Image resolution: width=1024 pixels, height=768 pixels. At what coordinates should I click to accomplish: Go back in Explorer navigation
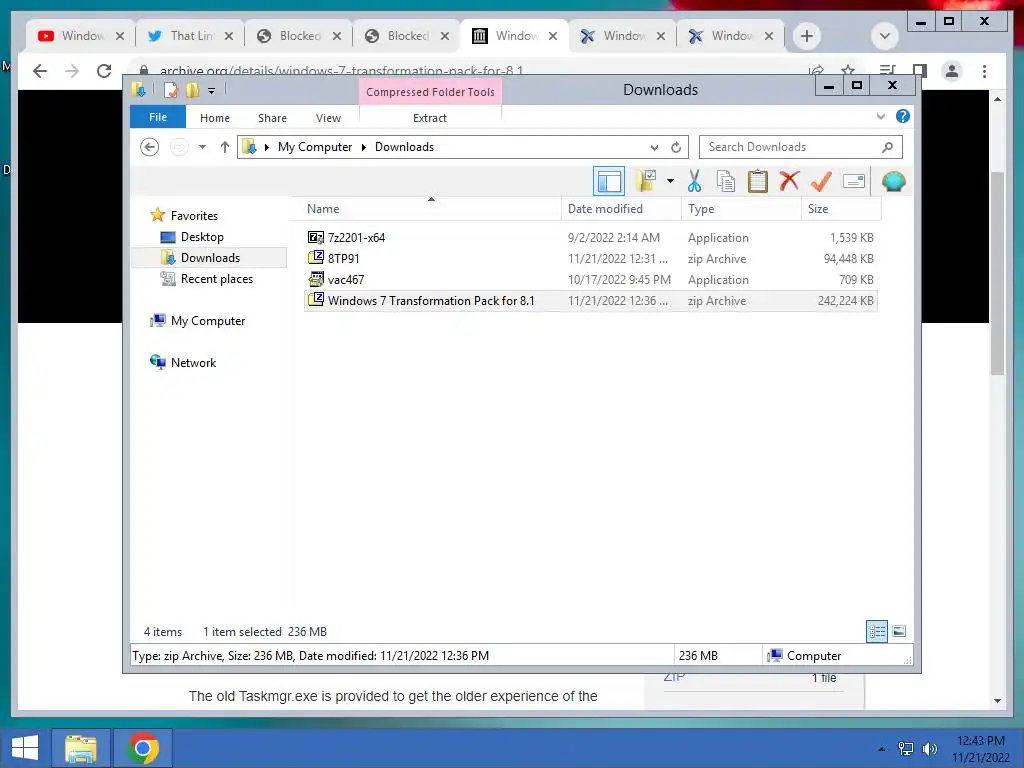[150, 147]
